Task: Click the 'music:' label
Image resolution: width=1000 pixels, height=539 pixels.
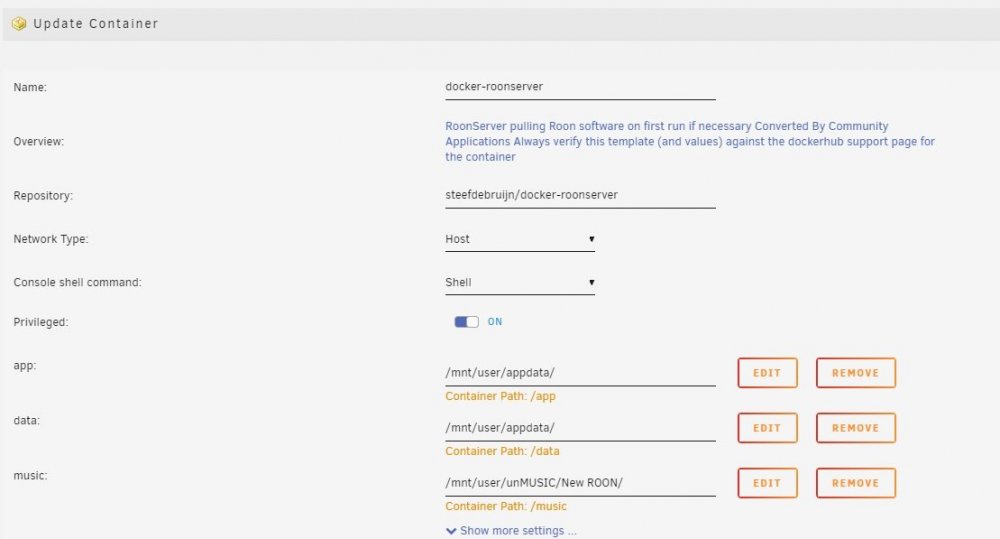Action: 31,476
